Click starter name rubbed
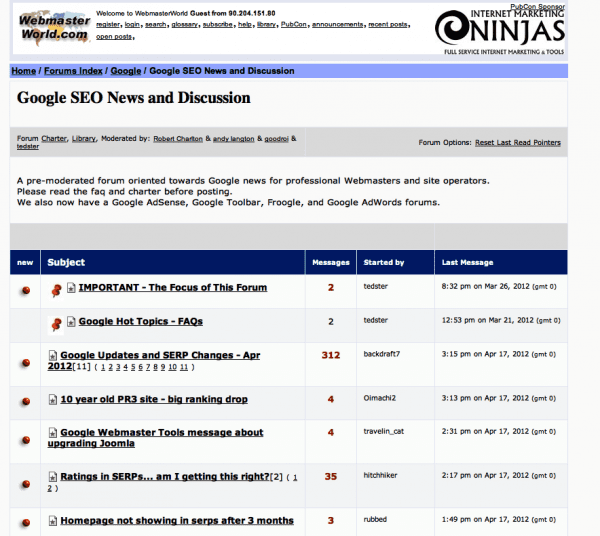This screenshot has width=600, height=536. click(375, 519)
